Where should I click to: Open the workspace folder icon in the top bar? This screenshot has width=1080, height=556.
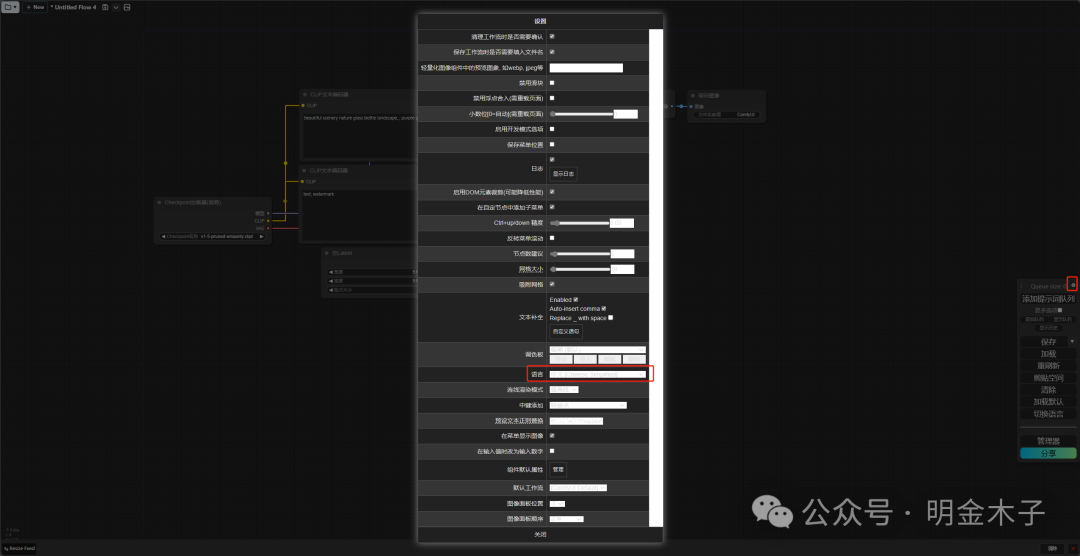[x=10, y=7]
